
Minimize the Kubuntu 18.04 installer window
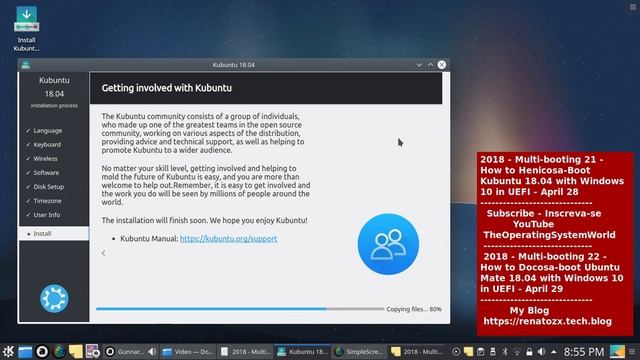pyautogui.click(x=419, y=65)
